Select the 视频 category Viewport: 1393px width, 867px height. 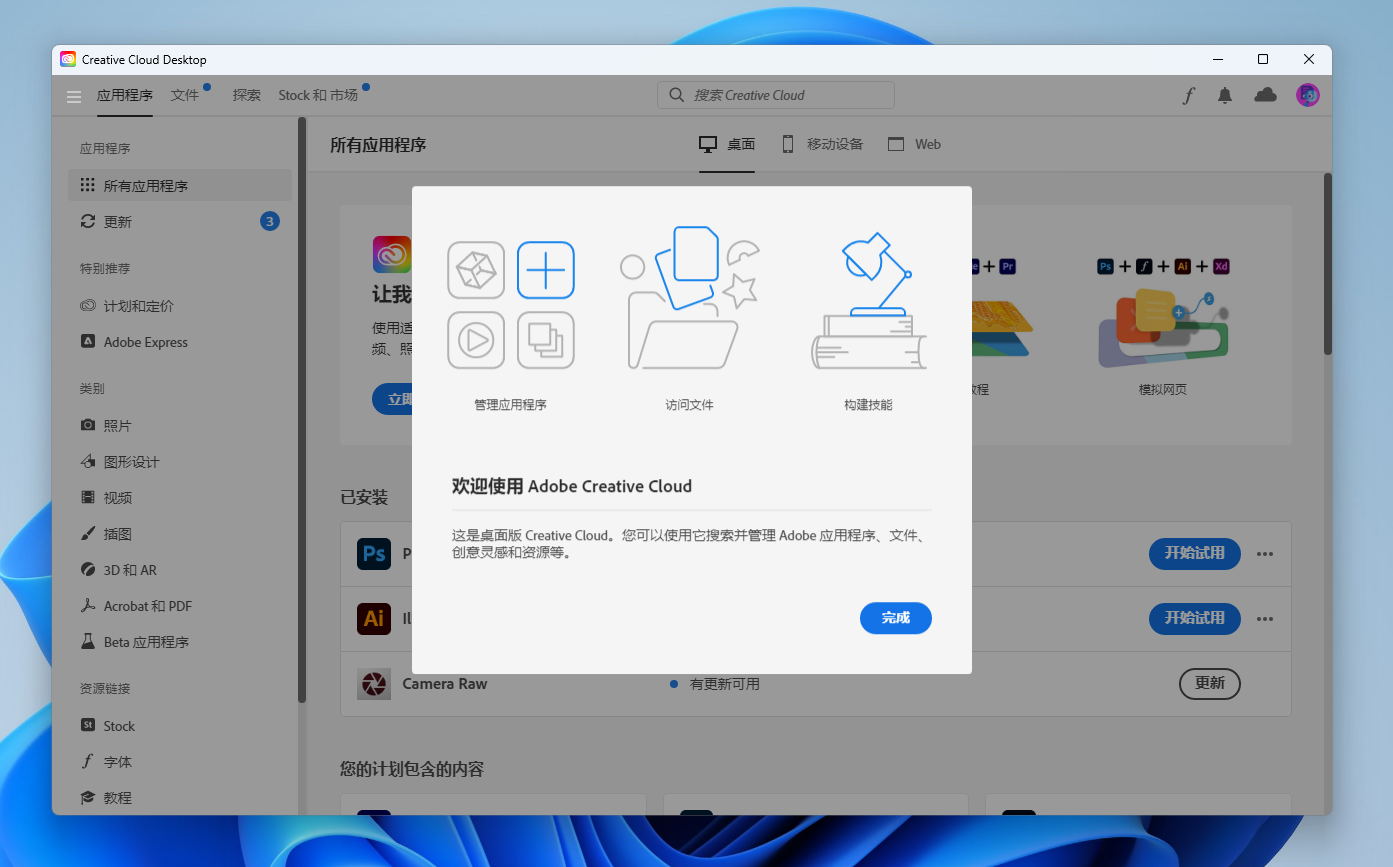pos(180,498)
